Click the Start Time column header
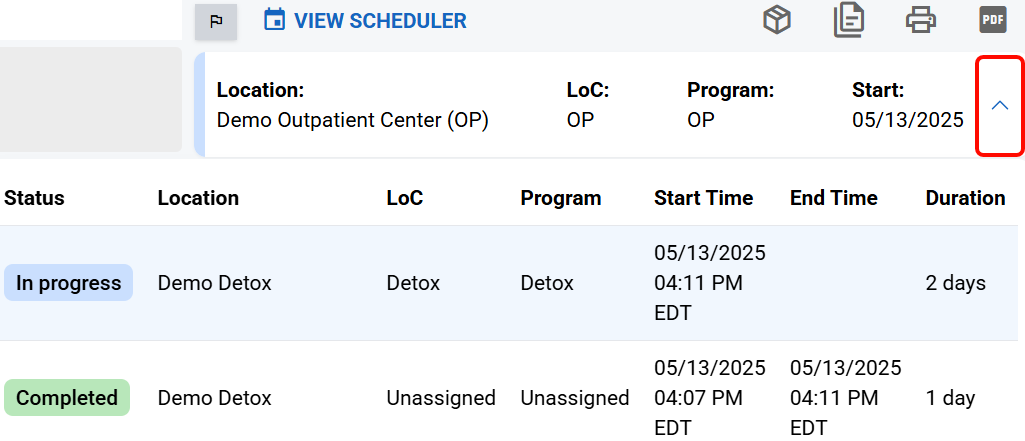Viewport: 1025px width, 441px height. click(703, 198)
